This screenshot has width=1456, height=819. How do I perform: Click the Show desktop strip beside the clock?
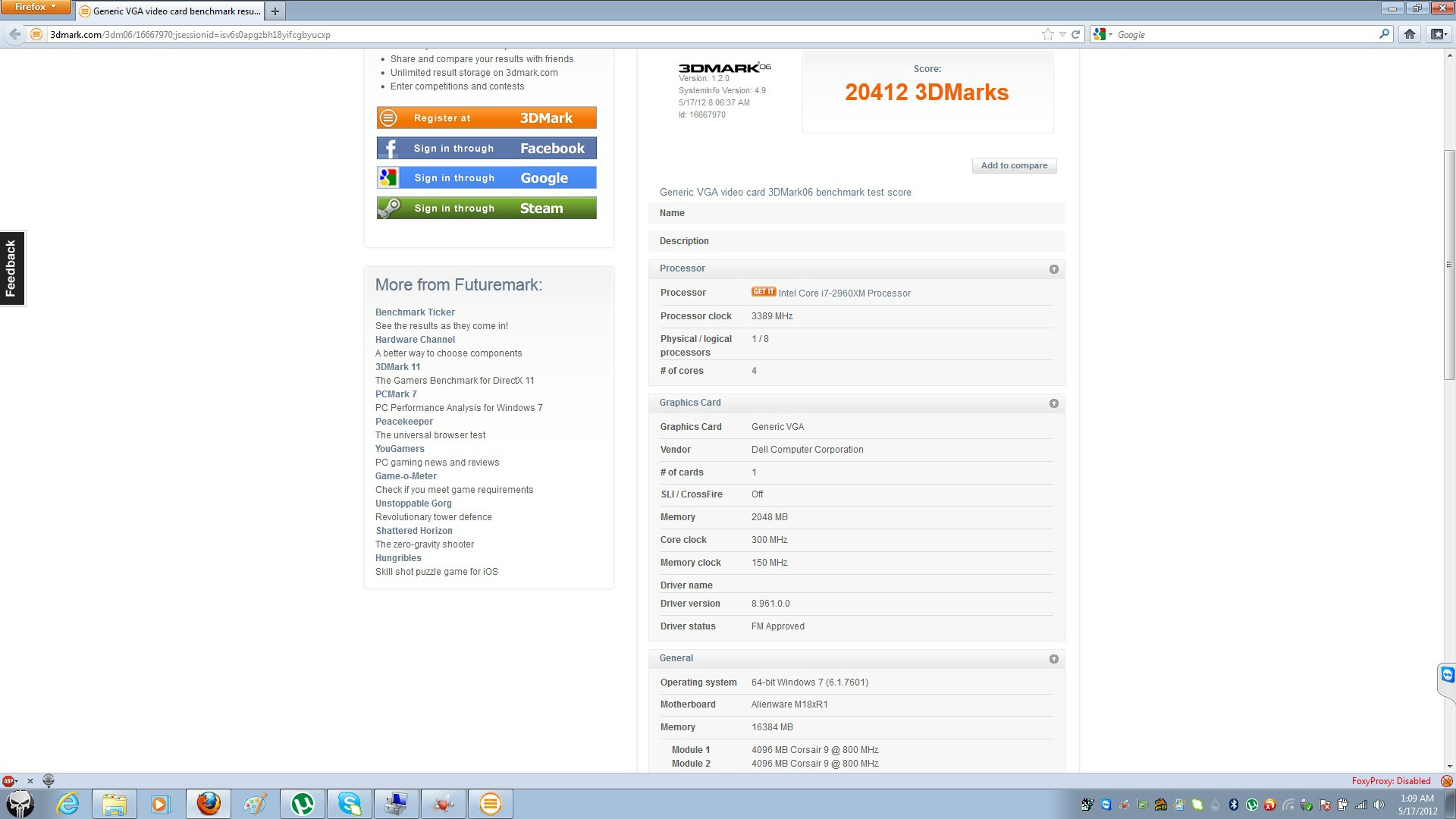1450,804
